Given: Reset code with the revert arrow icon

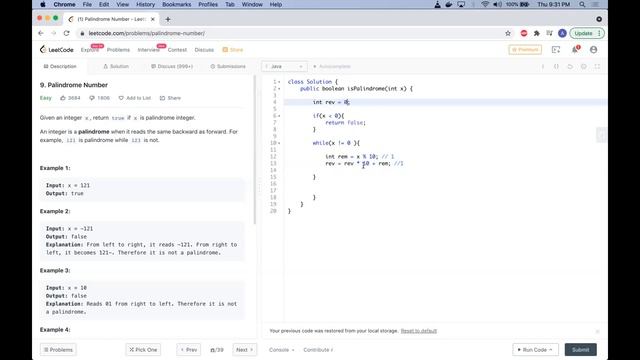Looking at the screenshot, I should [570, 67].
